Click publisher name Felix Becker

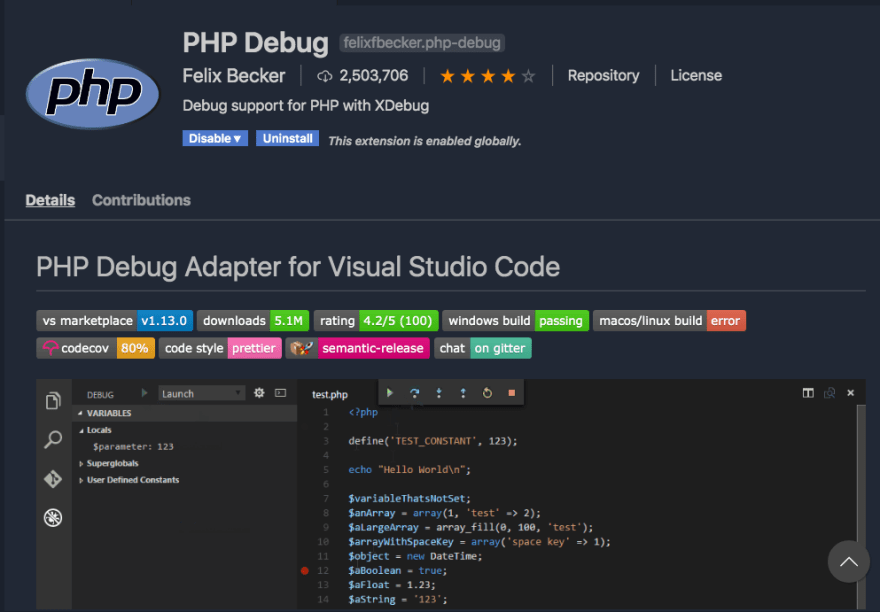pyautogui.click(x=233, y=76)
